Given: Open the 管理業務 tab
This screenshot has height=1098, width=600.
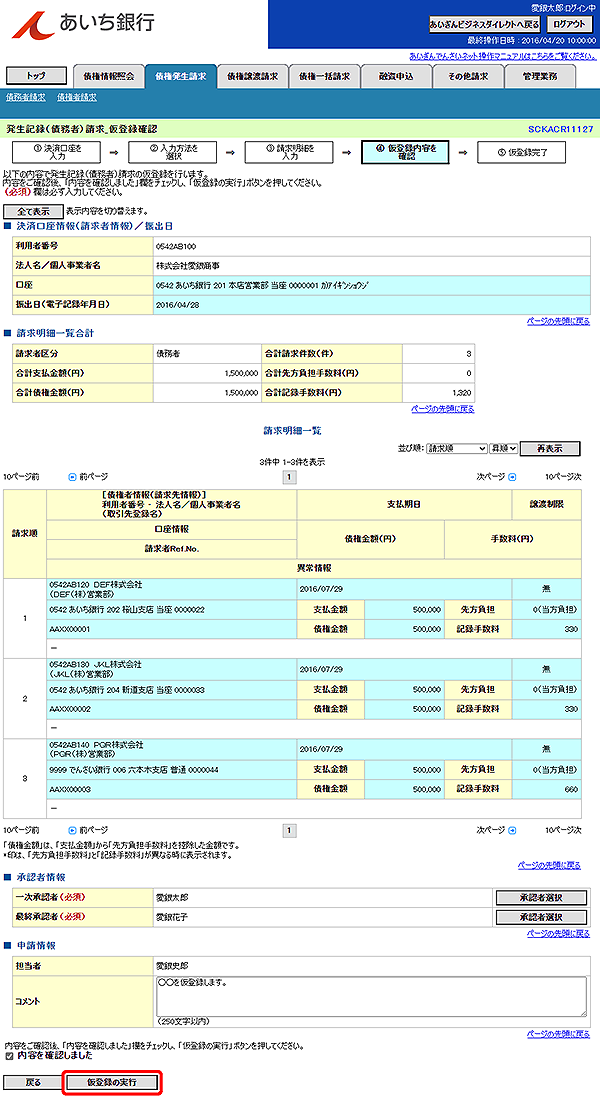Looking at the screenshot, I should (540, 76).
